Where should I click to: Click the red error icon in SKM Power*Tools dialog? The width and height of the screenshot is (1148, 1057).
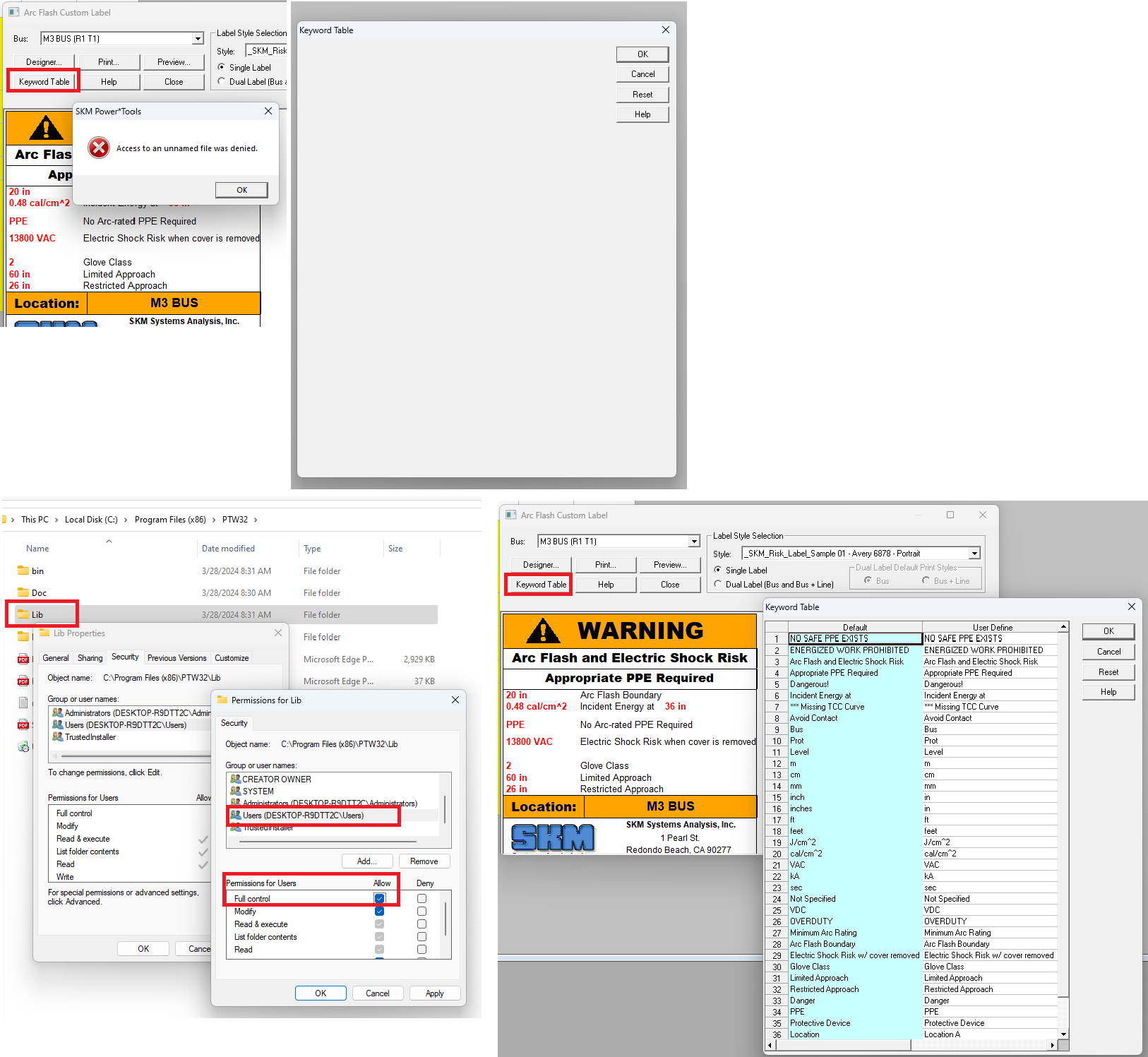[99, 148]
